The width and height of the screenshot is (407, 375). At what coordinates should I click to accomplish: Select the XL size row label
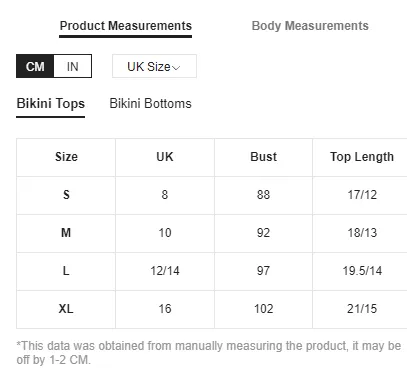66,309
